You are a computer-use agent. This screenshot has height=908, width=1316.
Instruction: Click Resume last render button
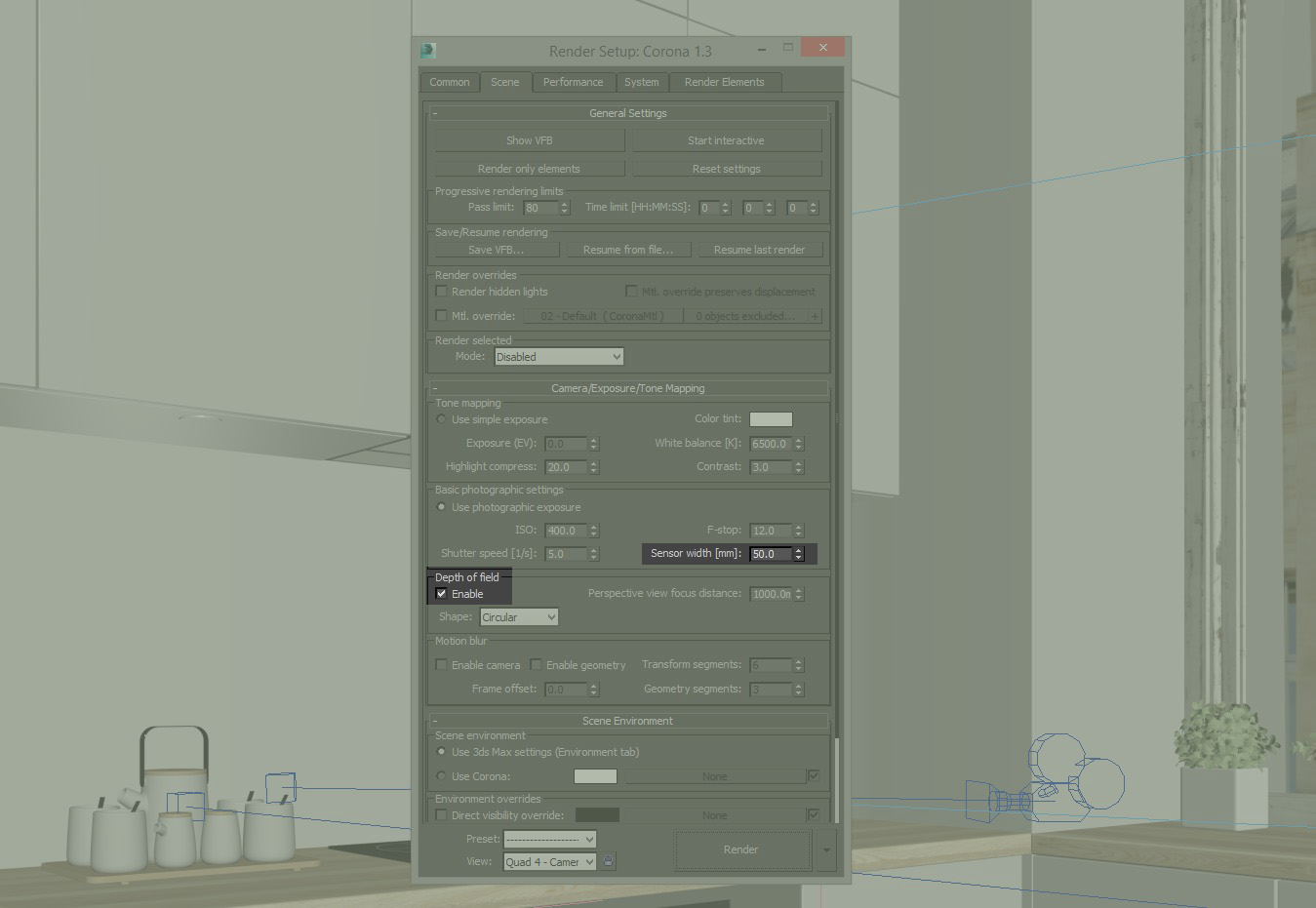(759, 250)
